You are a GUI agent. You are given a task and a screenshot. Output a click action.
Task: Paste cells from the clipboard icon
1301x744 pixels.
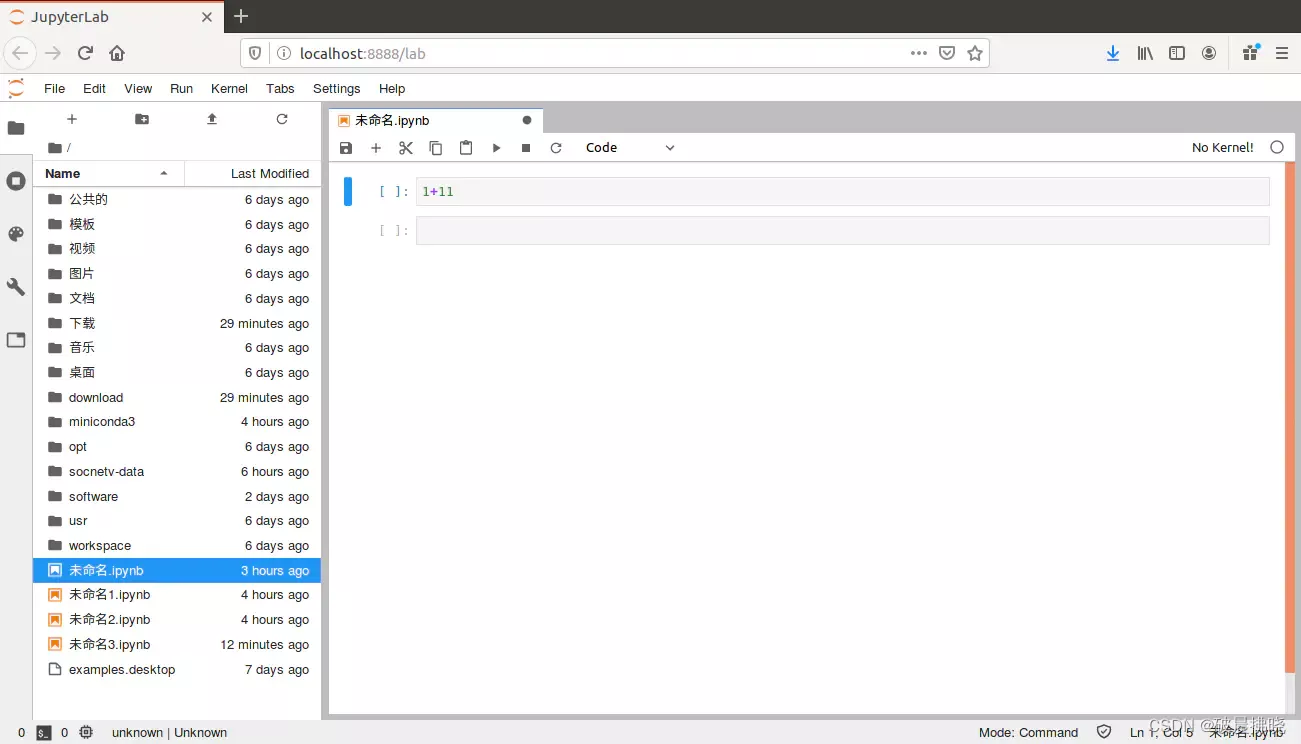(465, 147)
